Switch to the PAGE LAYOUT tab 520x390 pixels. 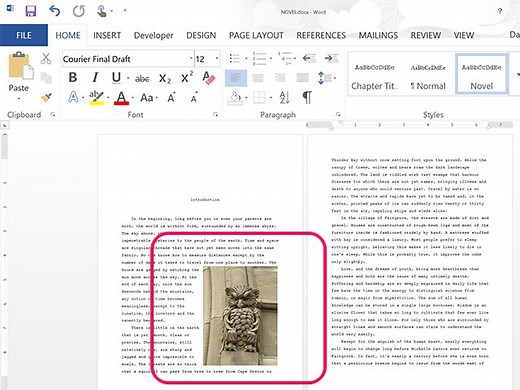coord(256,35)
